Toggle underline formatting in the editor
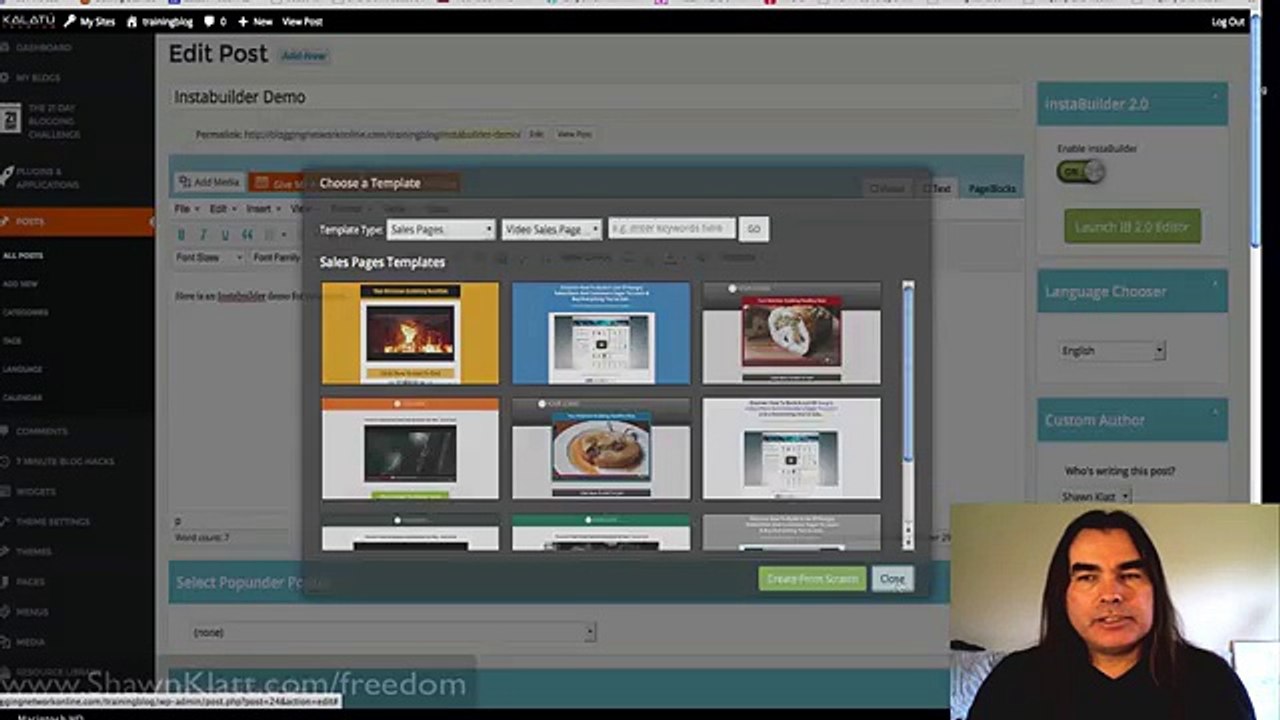 point(225,235)
